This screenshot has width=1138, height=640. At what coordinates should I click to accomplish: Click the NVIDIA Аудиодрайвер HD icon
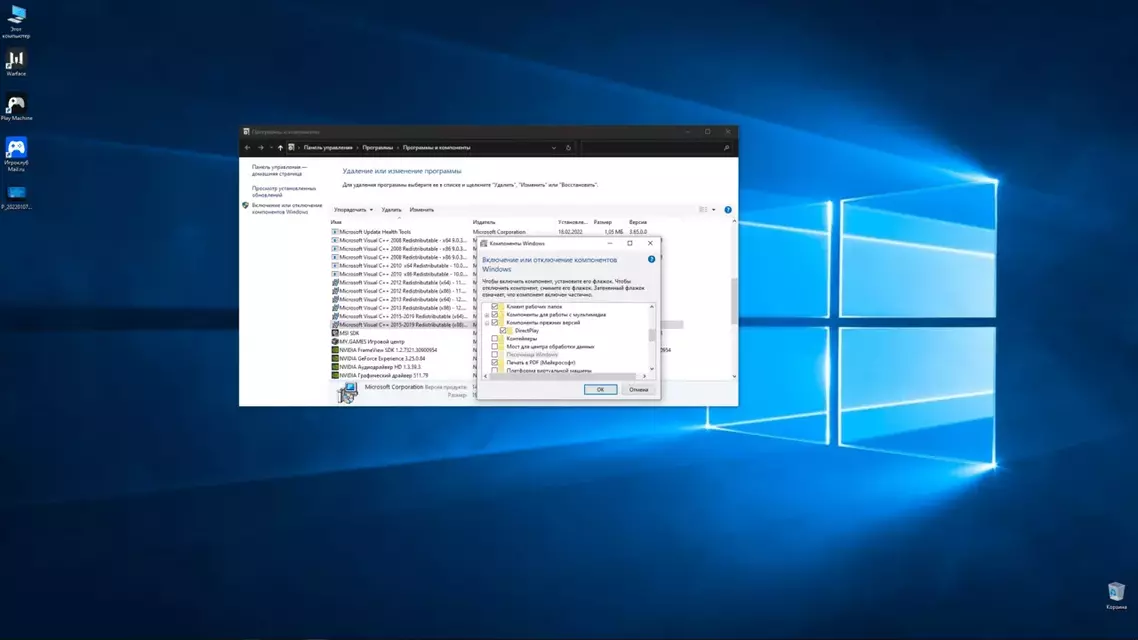tap(335, 367)
